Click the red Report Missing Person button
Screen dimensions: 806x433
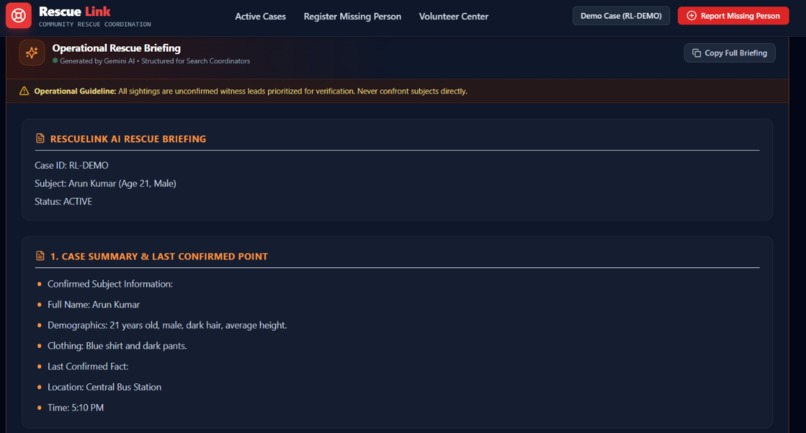coord(733,16)
